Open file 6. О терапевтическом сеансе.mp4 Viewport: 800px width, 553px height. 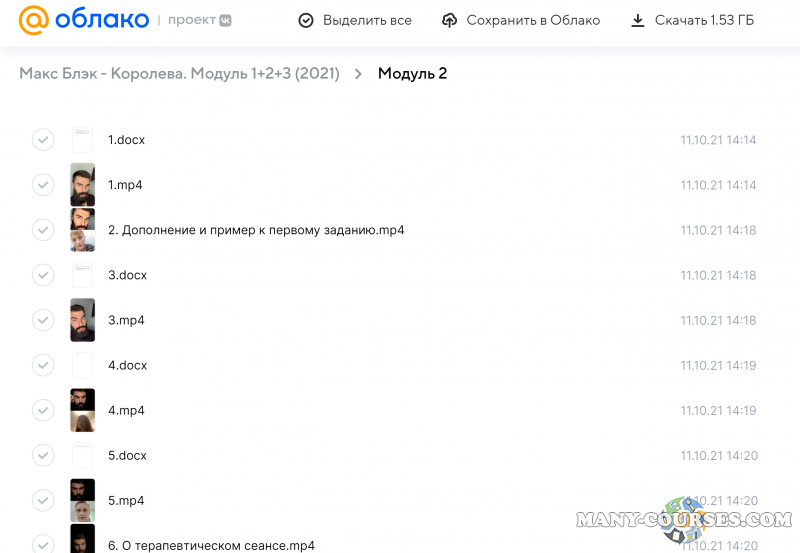[211, 545]
